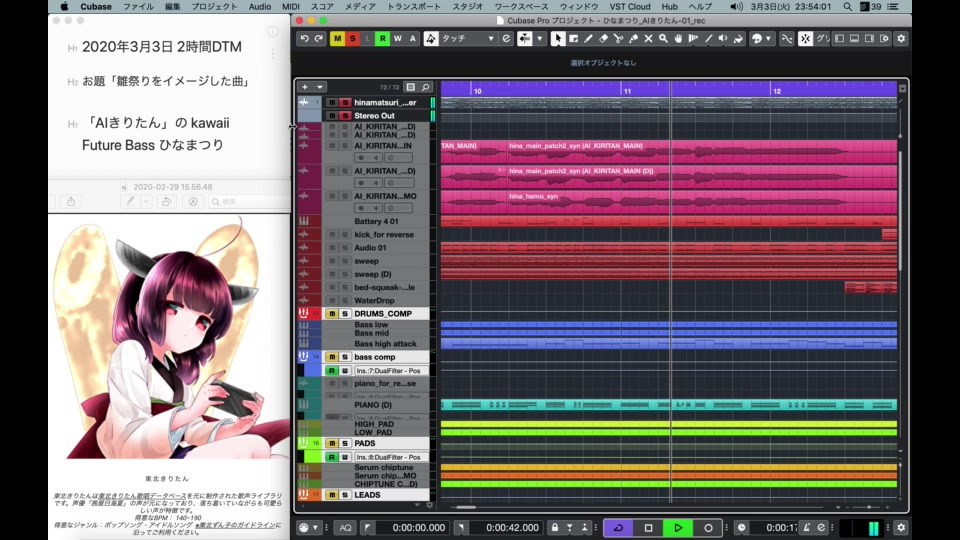The width and height of the screenshot is (960, 540).
Task: Toggle metronome click in transport
Action: (x=807, y=527)
